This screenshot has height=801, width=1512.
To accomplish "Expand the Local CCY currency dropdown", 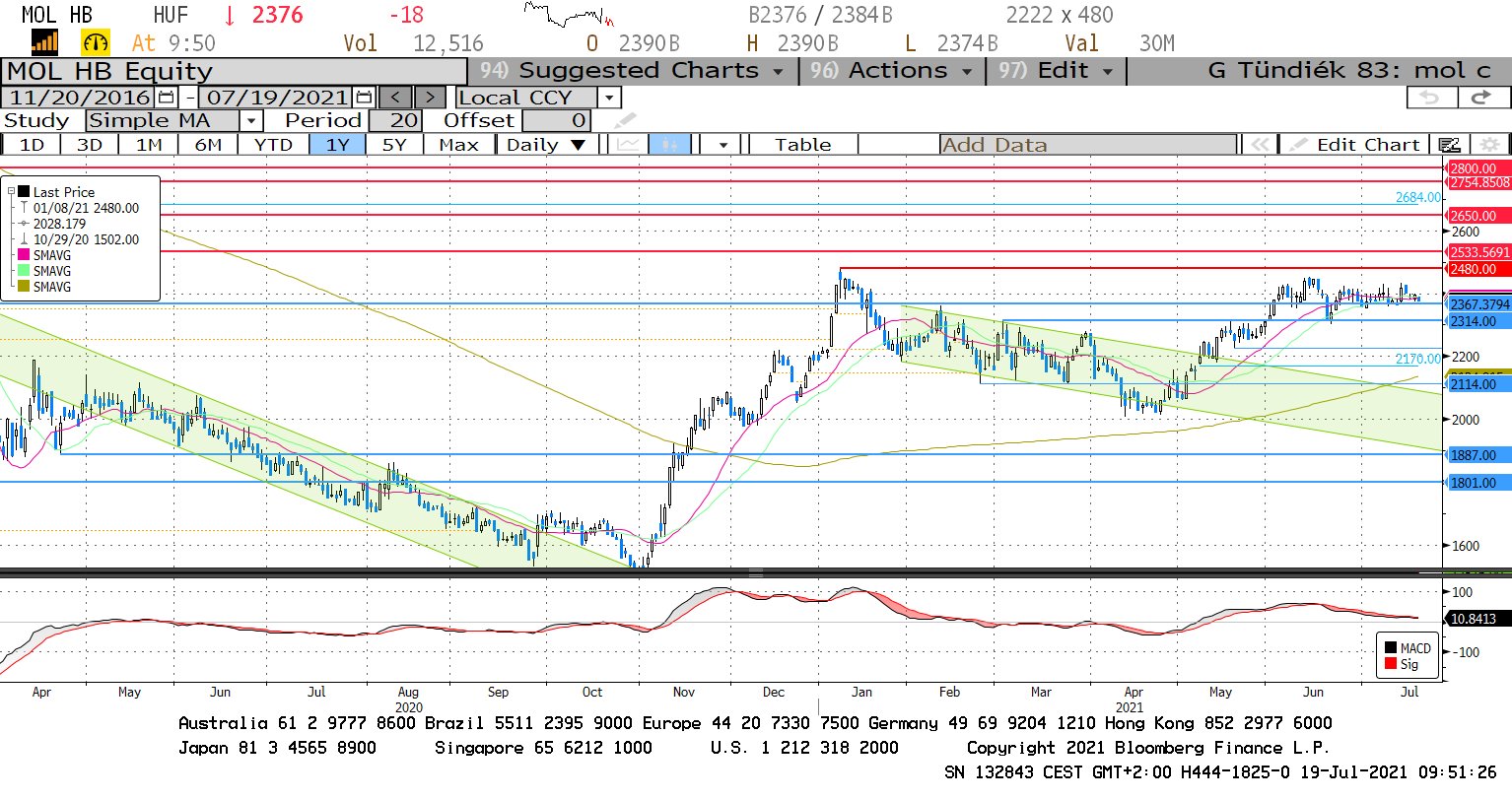I will (609, 98).
